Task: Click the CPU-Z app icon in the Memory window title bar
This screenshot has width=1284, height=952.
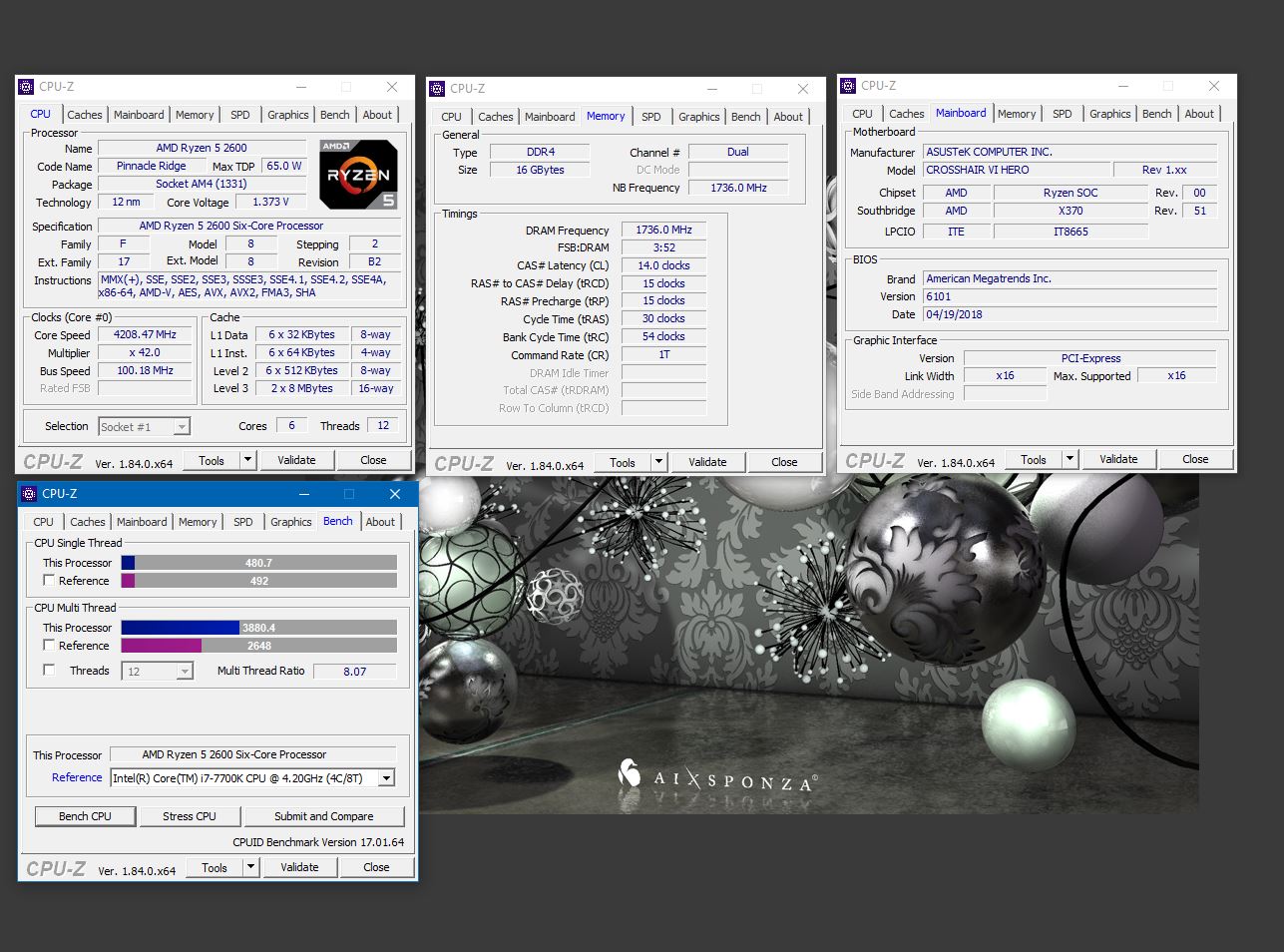Action: point(437,89)
